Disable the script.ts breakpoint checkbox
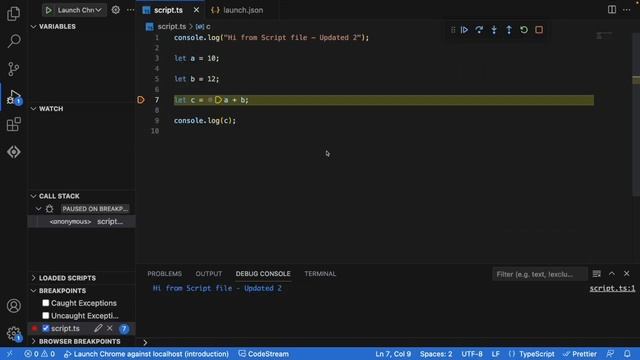The height and width of the screenshot is (360, 640). [x=46, y=328]
